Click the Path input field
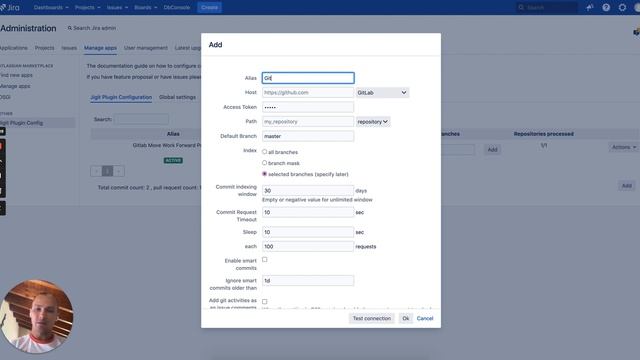 pyautogui.click(x=308, y=122)
